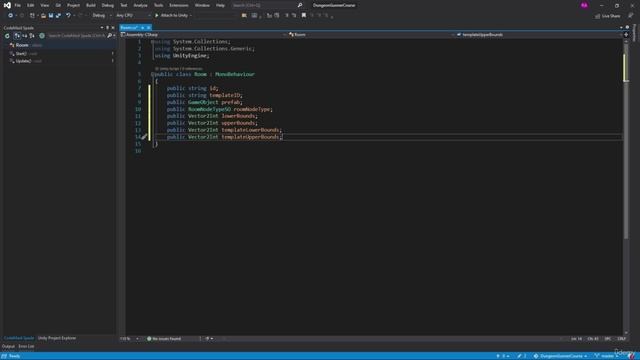The height and width of the screenshot is (360, 640).
Task: Open the Output tab
Action: (8, 347)
